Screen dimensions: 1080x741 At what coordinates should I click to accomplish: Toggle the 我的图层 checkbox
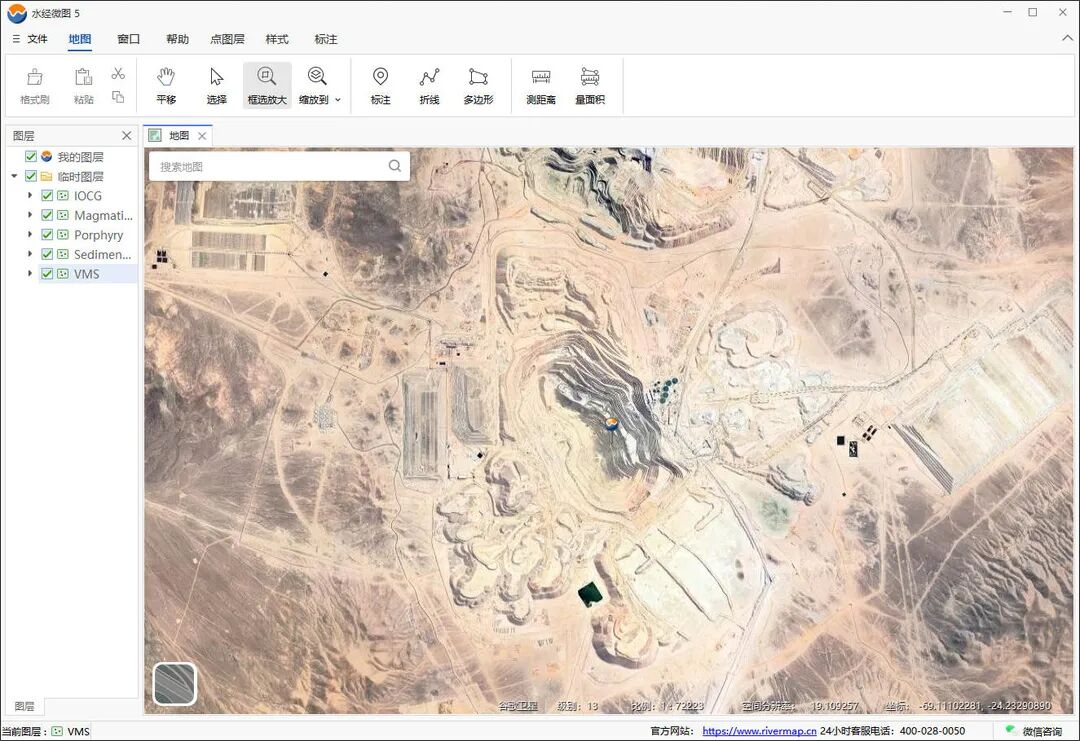point(30,156)
